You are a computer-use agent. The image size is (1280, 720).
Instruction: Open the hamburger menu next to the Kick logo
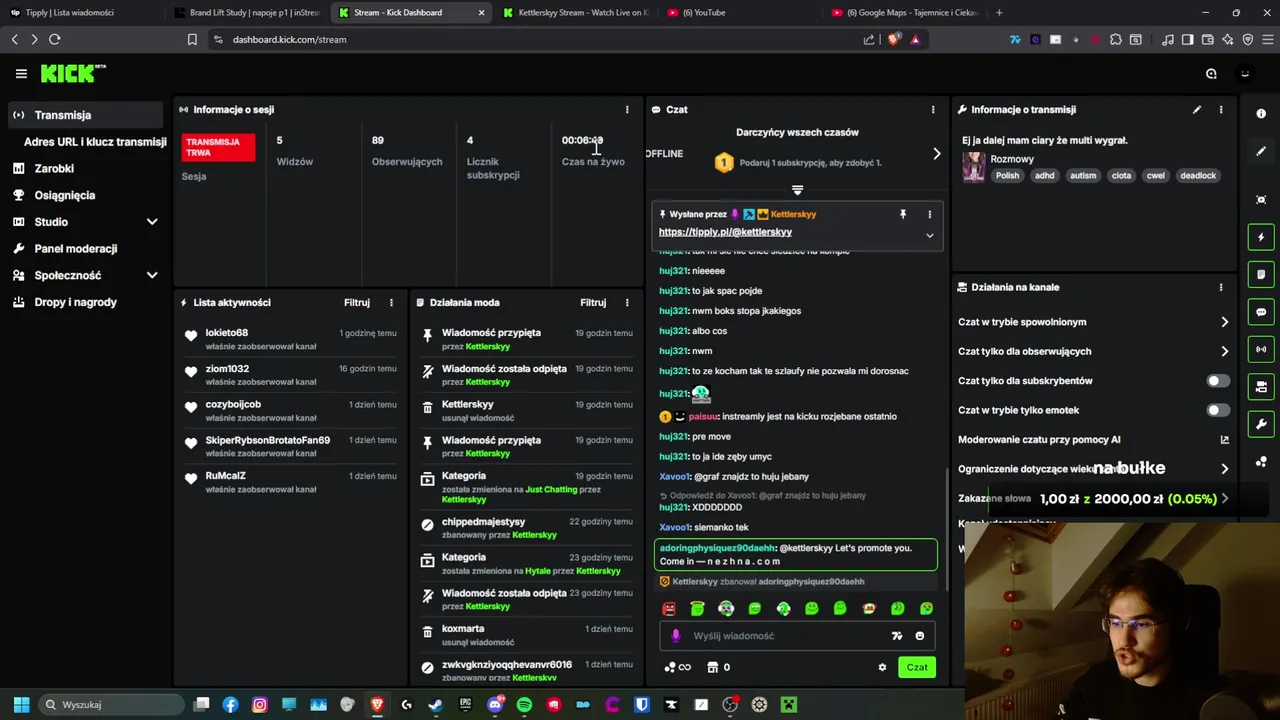tap(21, 73)
